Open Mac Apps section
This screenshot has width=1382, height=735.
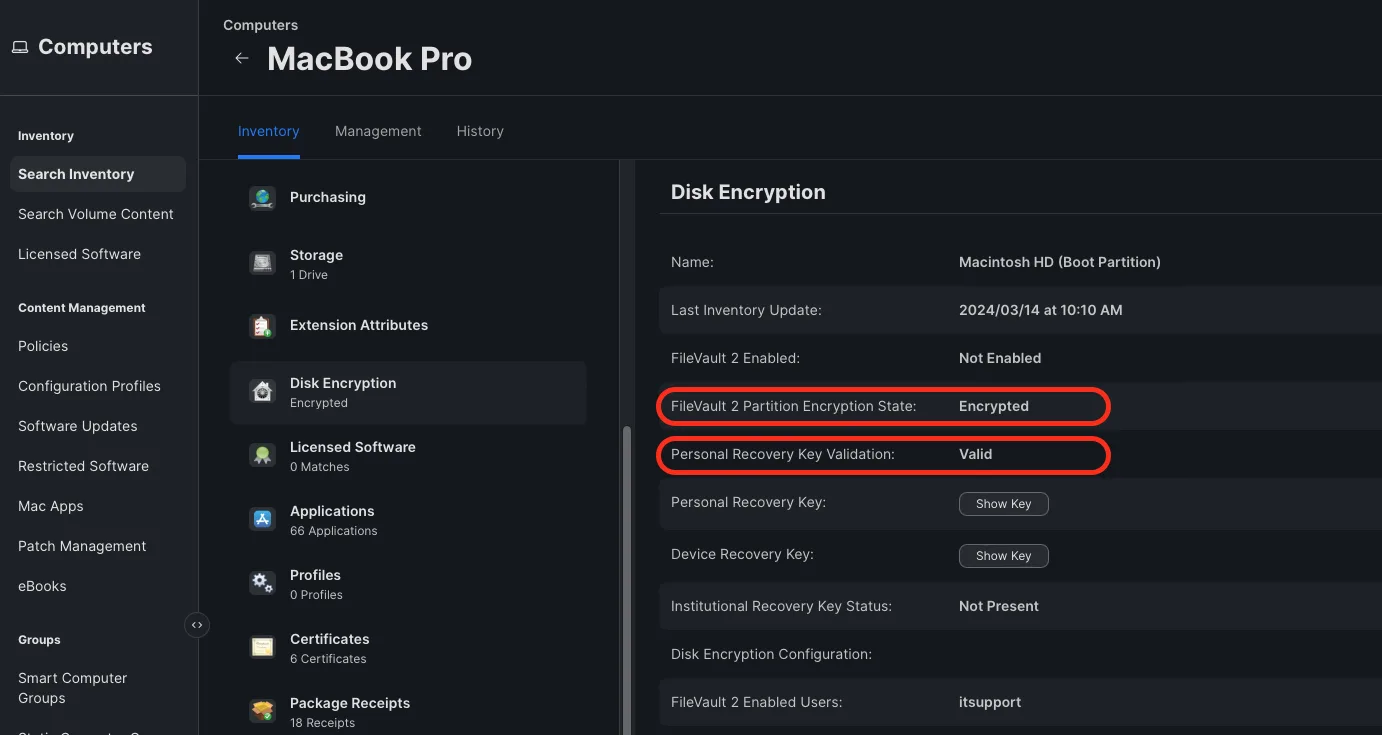[50, 506]
